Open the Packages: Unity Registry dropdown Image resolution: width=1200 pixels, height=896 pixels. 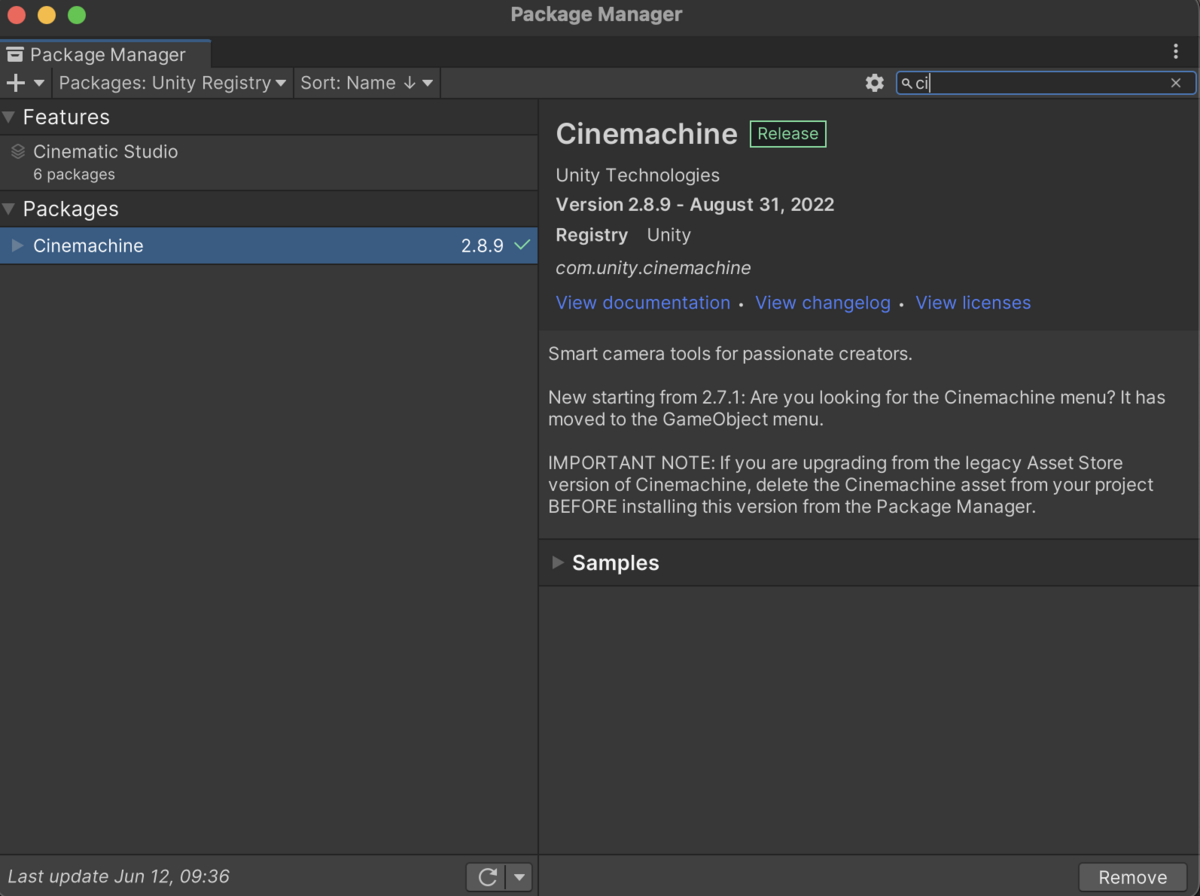point(172,83)
